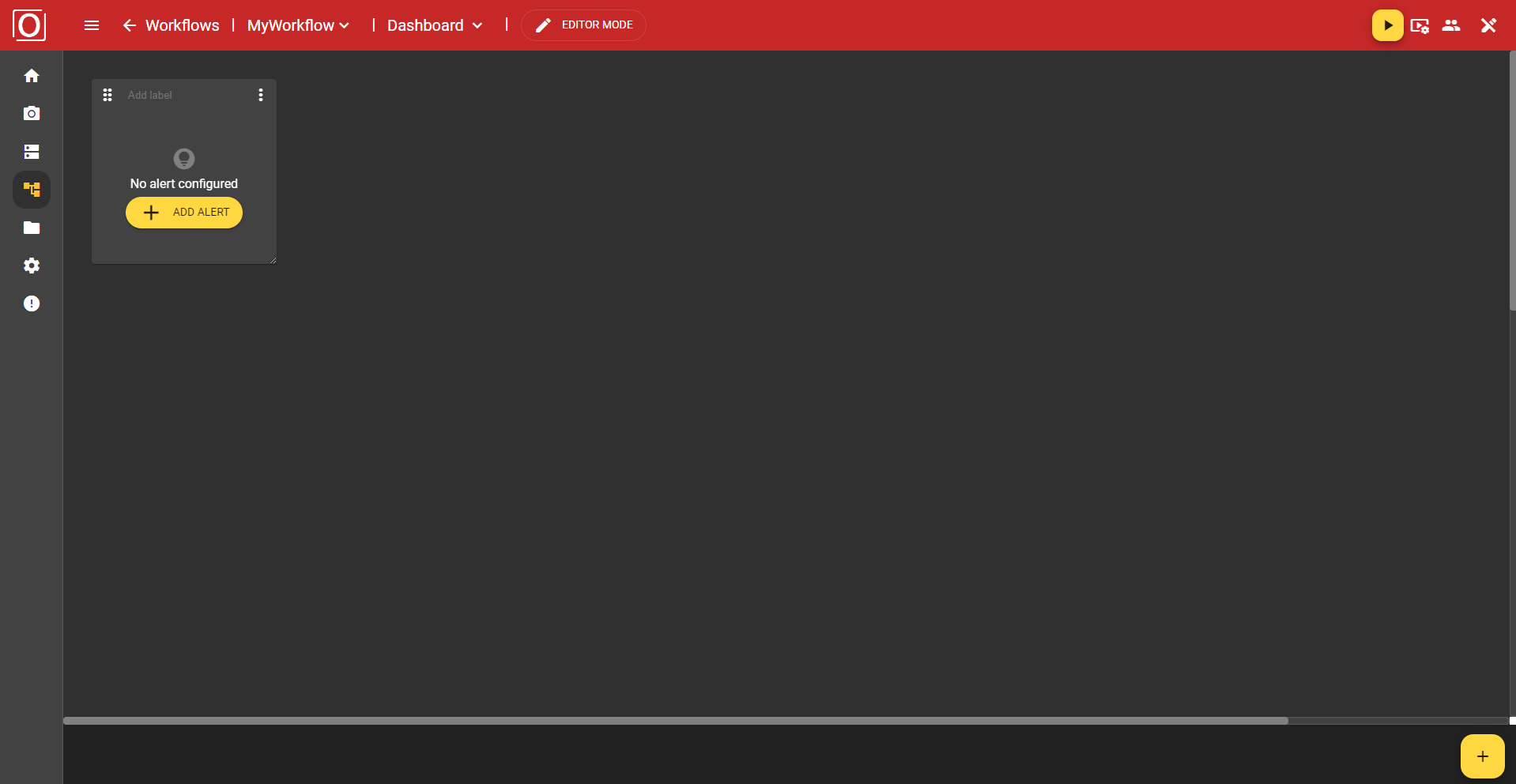Grab the widget drag handle dots
The width and height of the screenshot is (1516, 784).
pyautogui.click(x=107, y=95)
